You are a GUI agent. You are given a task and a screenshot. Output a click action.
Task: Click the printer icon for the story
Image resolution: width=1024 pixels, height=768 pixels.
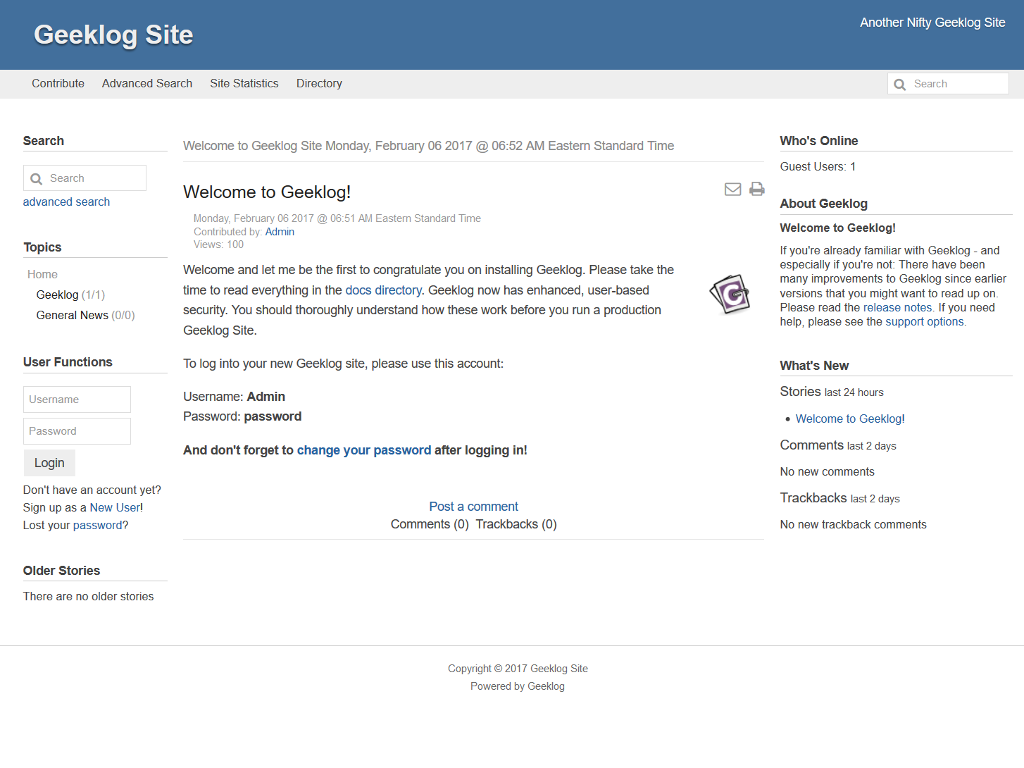(x=757, y=189)
